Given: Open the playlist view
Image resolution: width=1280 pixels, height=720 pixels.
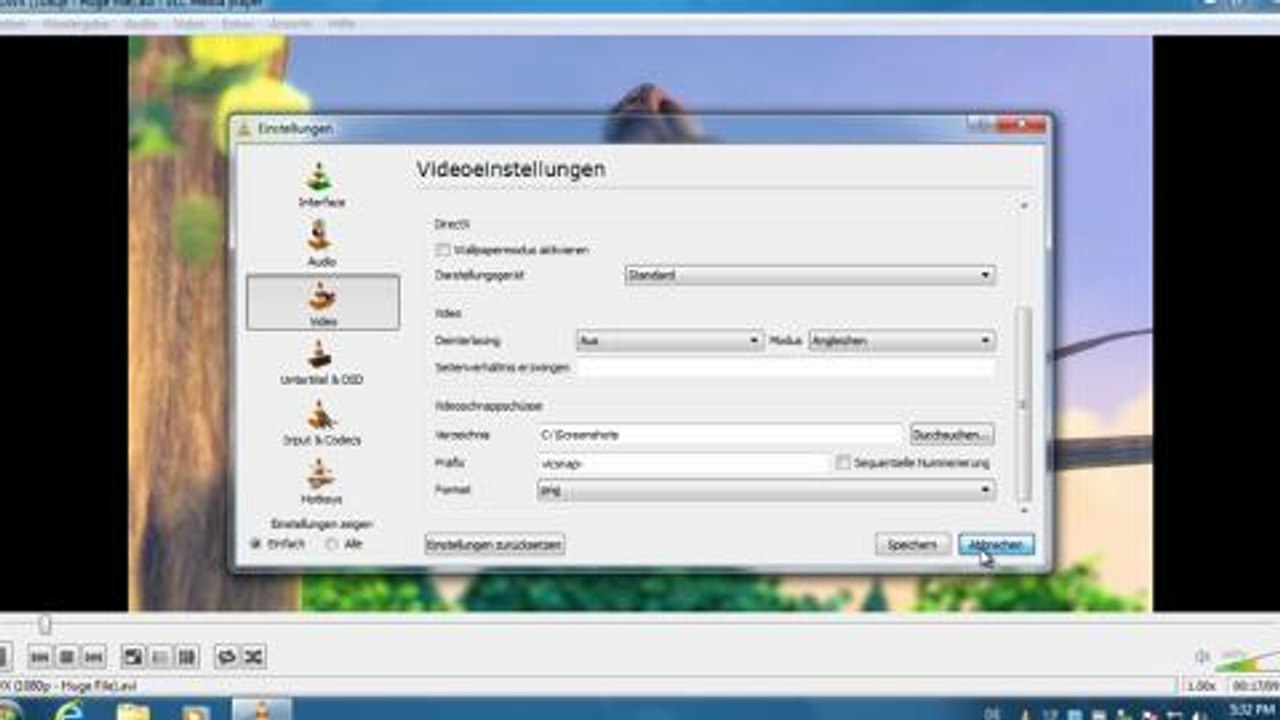Looking at the screenshot, I should click(186, 657).
